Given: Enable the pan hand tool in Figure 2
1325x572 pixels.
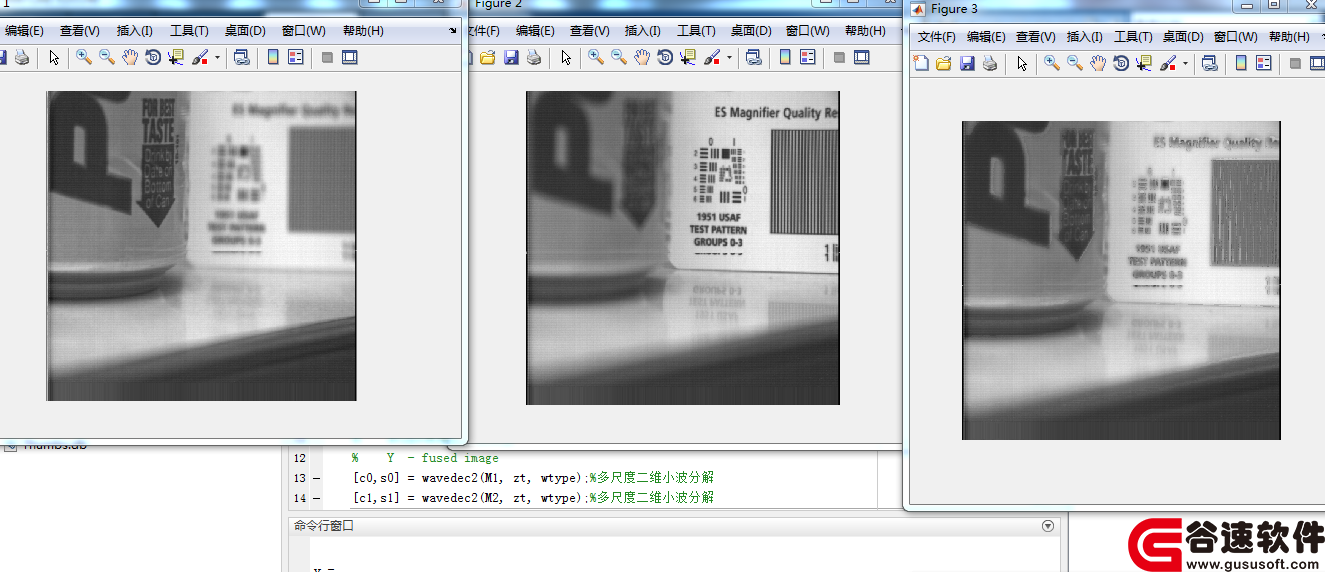Looking at the screenshot, I should click(x=642, y=58).
